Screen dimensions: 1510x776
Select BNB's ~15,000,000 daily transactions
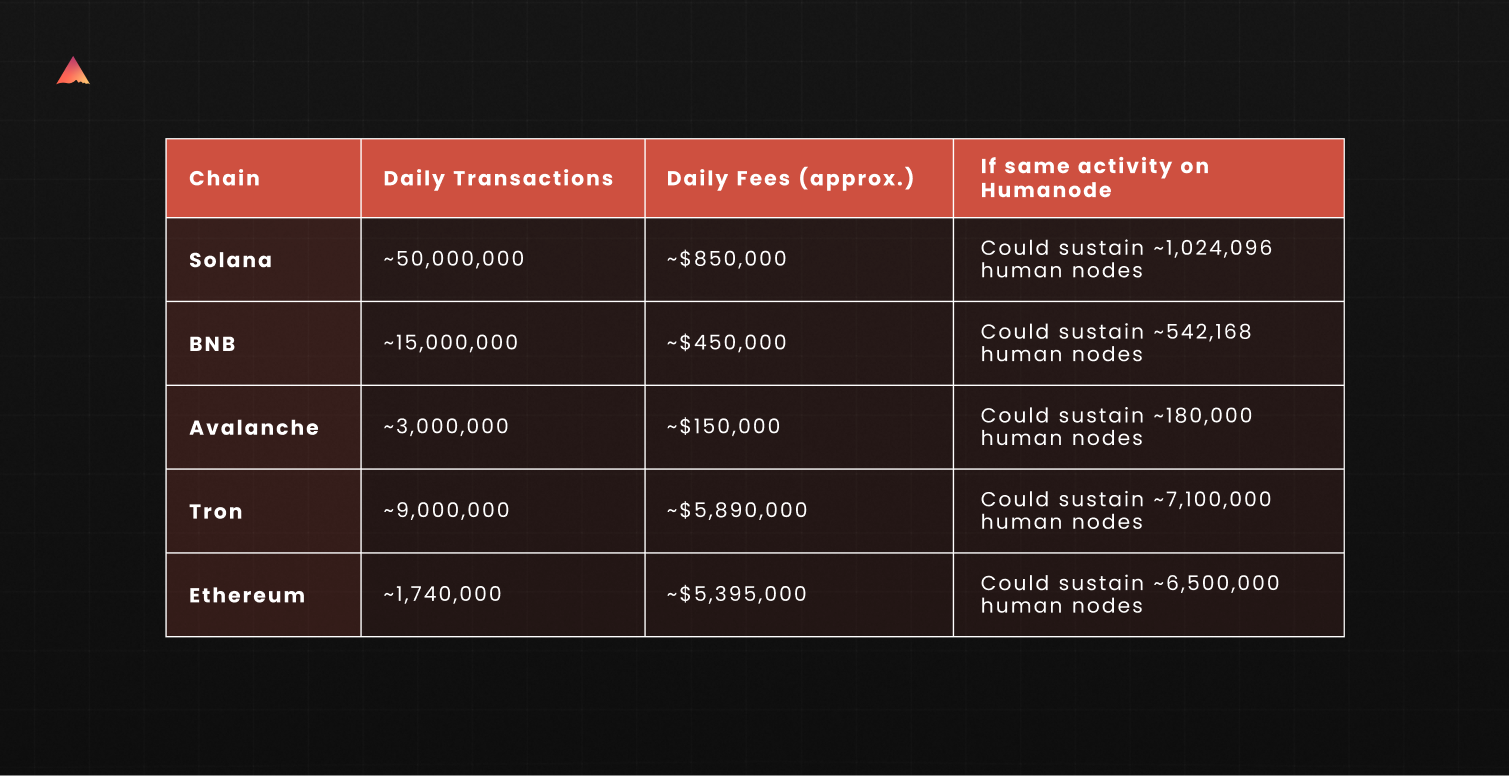(x=451, y=343)
